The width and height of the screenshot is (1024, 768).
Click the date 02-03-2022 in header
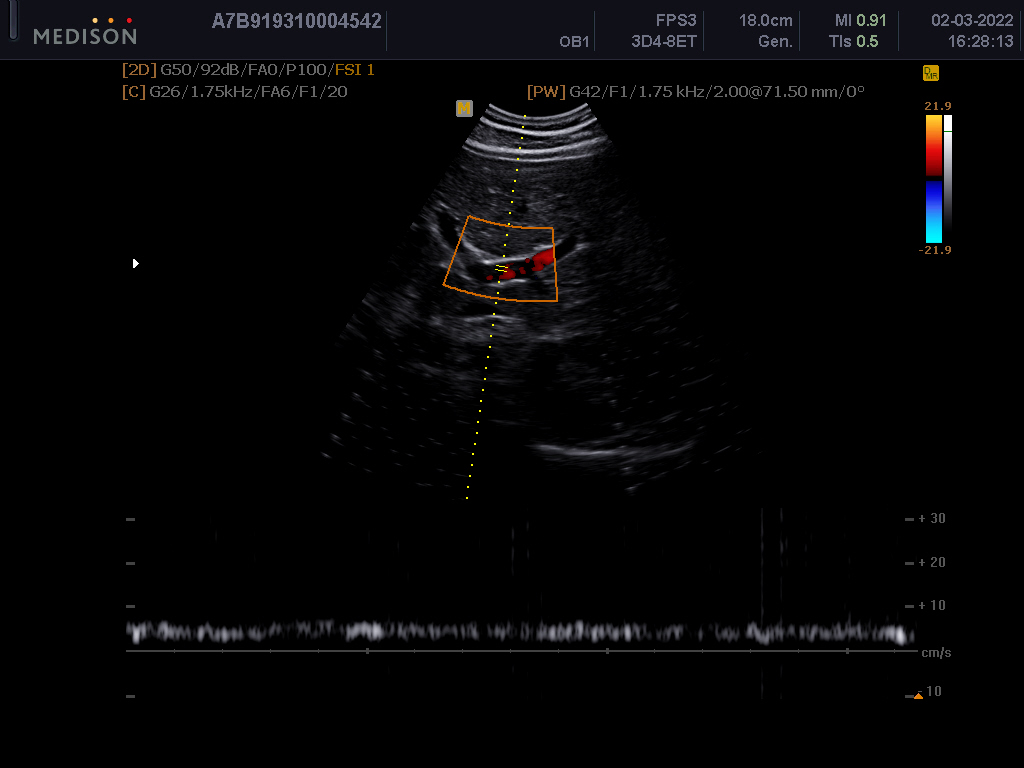tap(972, 20)
